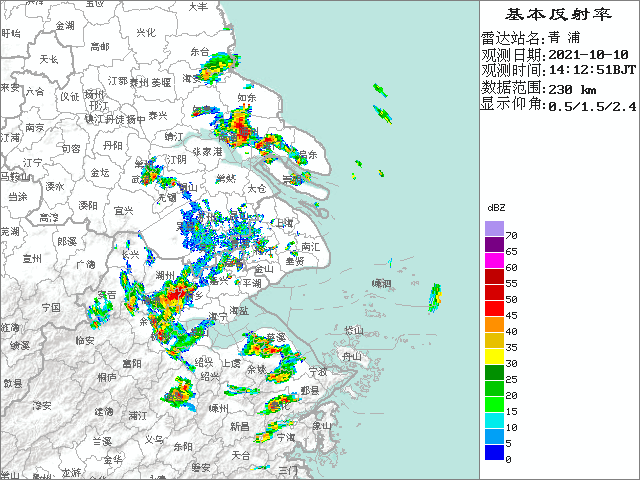
Task: Click the 基本反射率 title text
Action: tap(558, 15)
